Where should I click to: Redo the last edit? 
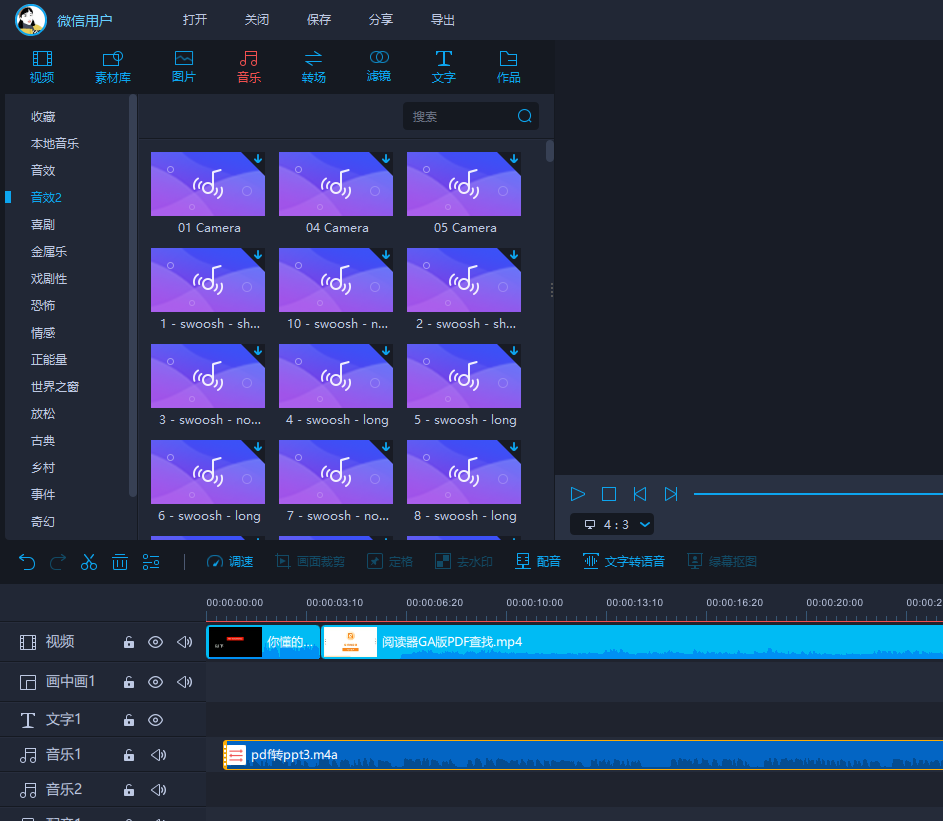tap(58, 562)
